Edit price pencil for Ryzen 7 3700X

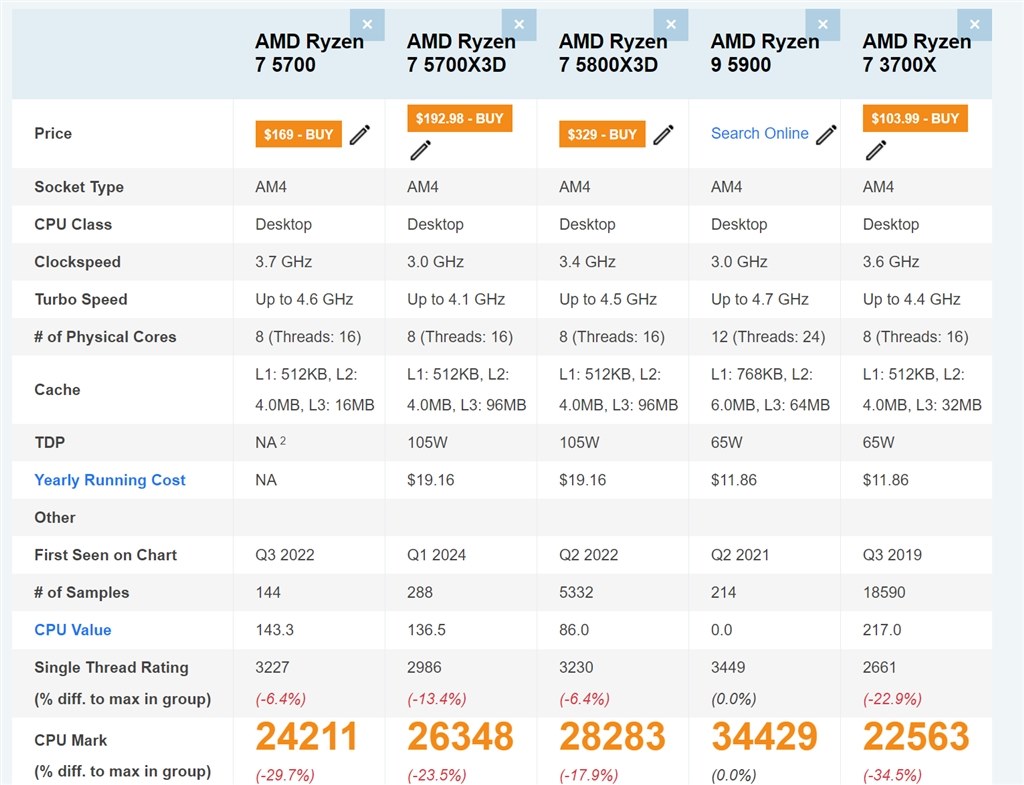click(x=876, y=150)
